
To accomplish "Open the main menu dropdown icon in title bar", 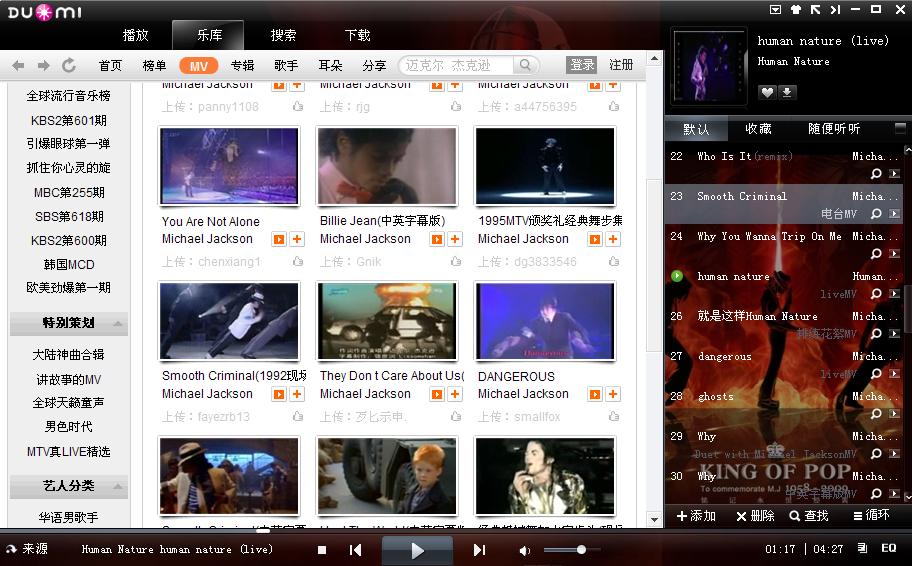I will (775, 9).
